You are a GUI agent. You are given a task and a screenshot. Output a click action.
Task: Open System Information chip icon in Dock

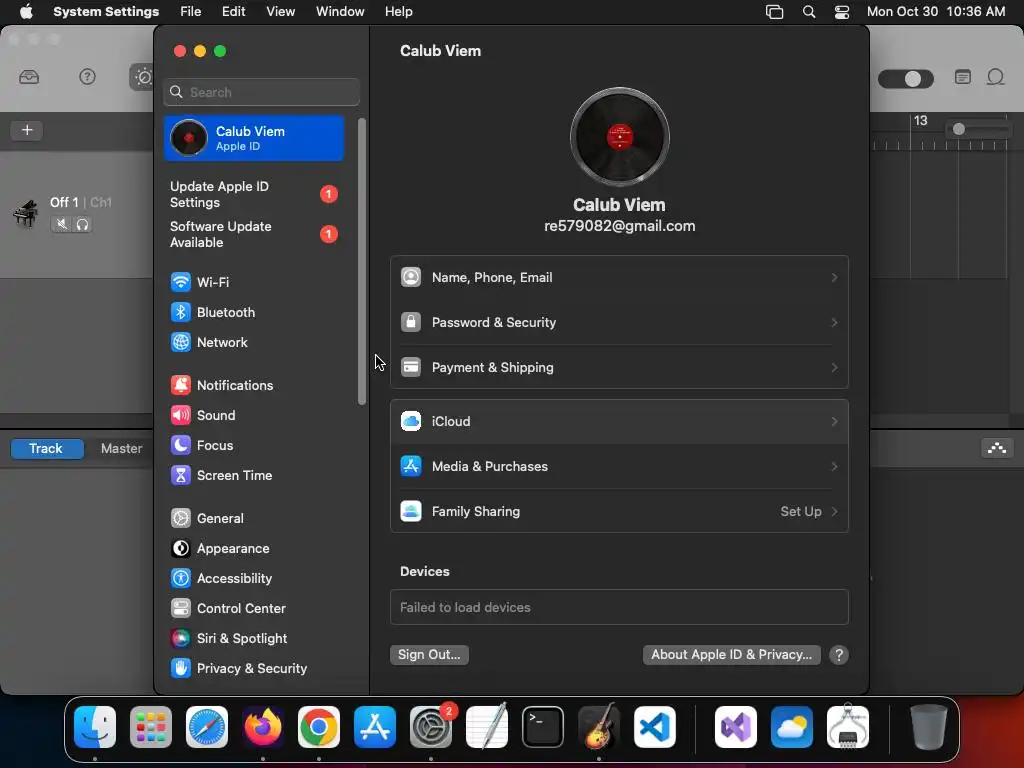[x=848, y=727]
